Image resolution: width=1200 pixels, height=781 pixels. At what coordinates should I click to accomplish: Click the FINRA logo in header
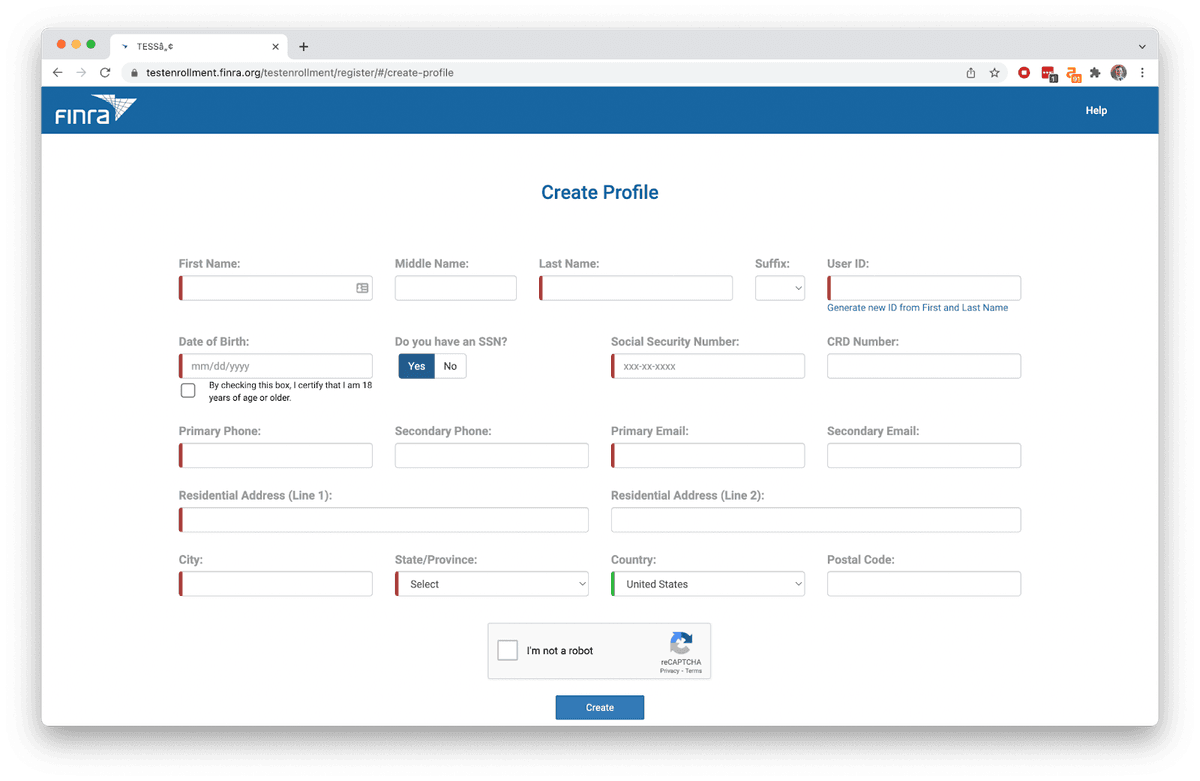tap(95, 110)
